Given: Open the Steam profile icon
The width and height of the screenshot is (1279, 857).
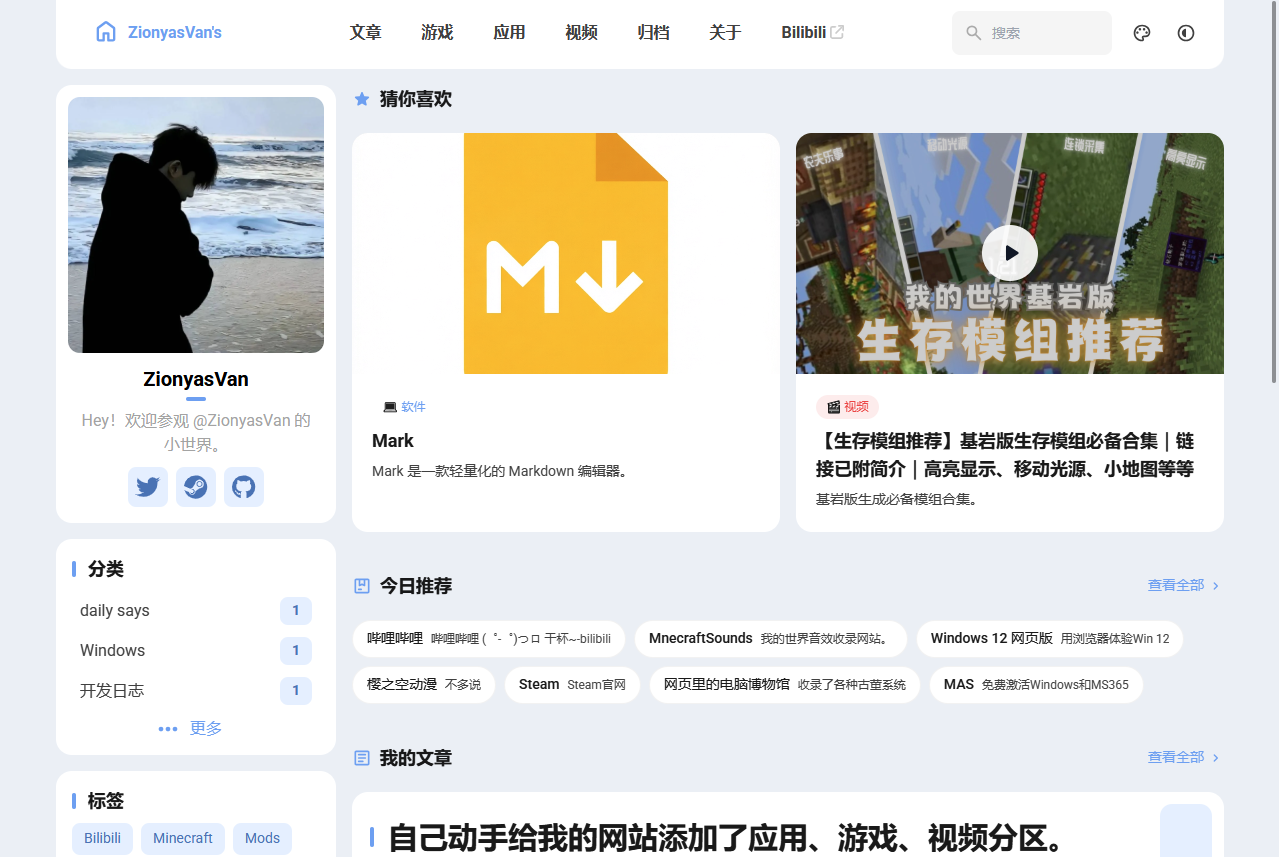Looking at the screenshot, I should pyautogui.click(x=196, y=487).
